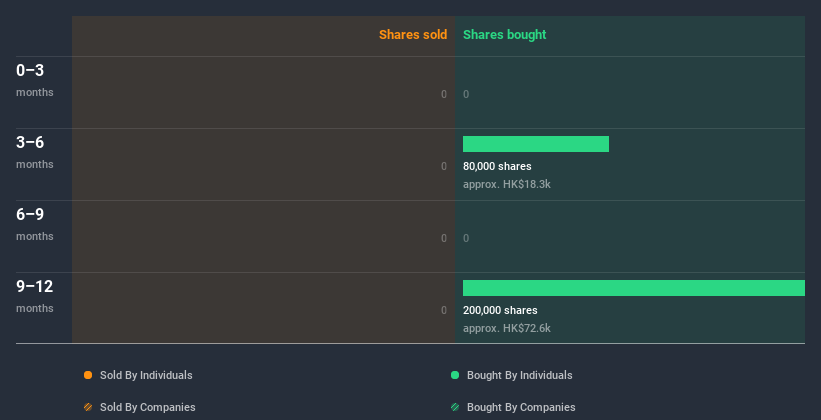This screenshot has width=821, height=420.
Task: Click the striped green Bought By Companies swatch
Action: click(x=455, y=407)
